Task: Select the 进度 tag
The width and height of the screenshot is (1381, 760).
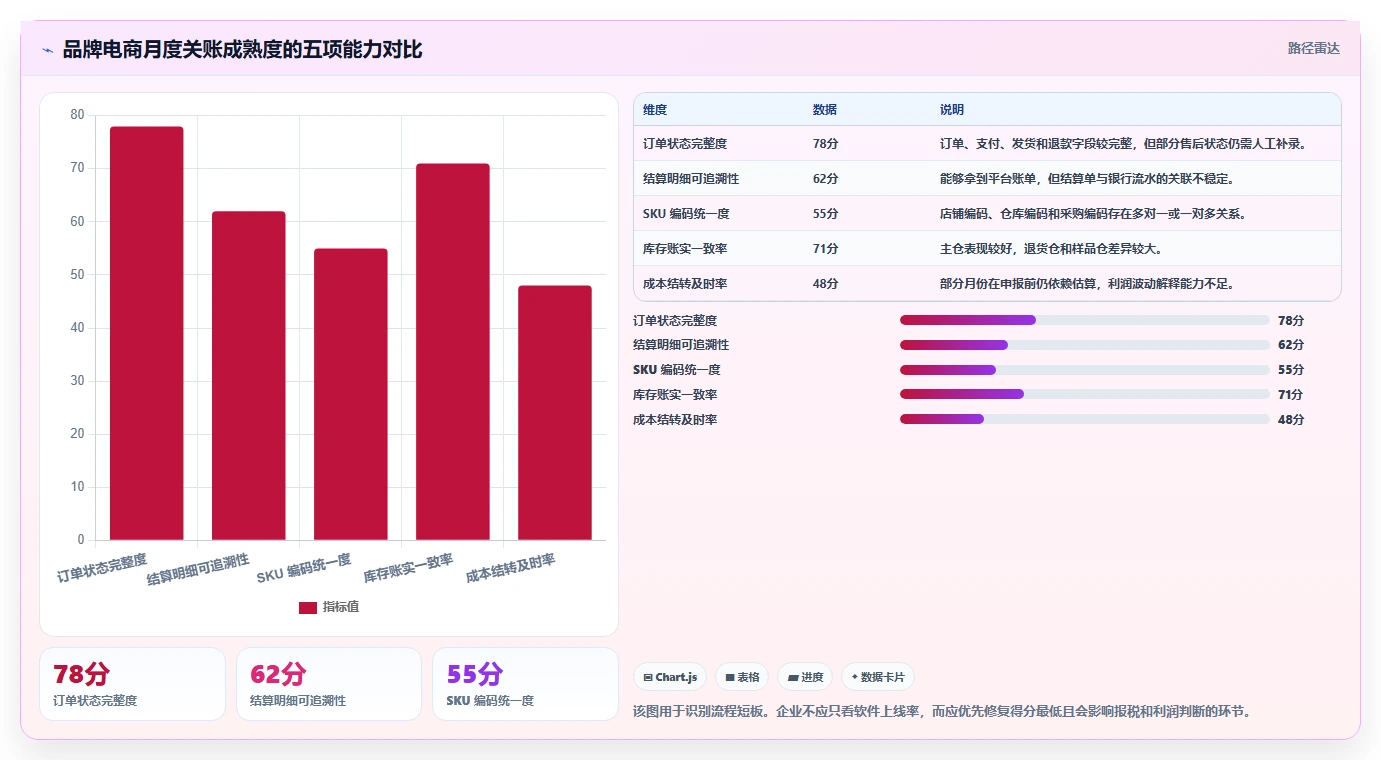Action: (x=805, y=677)
